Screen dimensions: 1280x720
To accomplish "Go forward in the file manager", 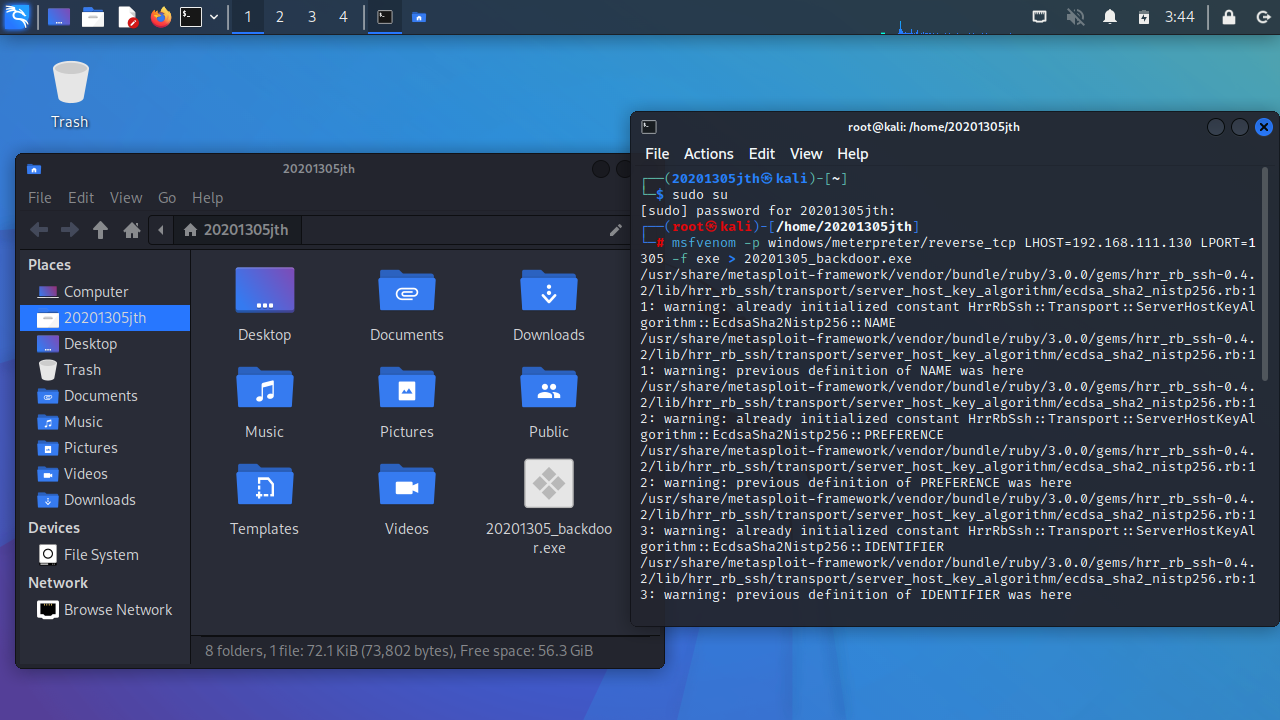I will (70, 230).
